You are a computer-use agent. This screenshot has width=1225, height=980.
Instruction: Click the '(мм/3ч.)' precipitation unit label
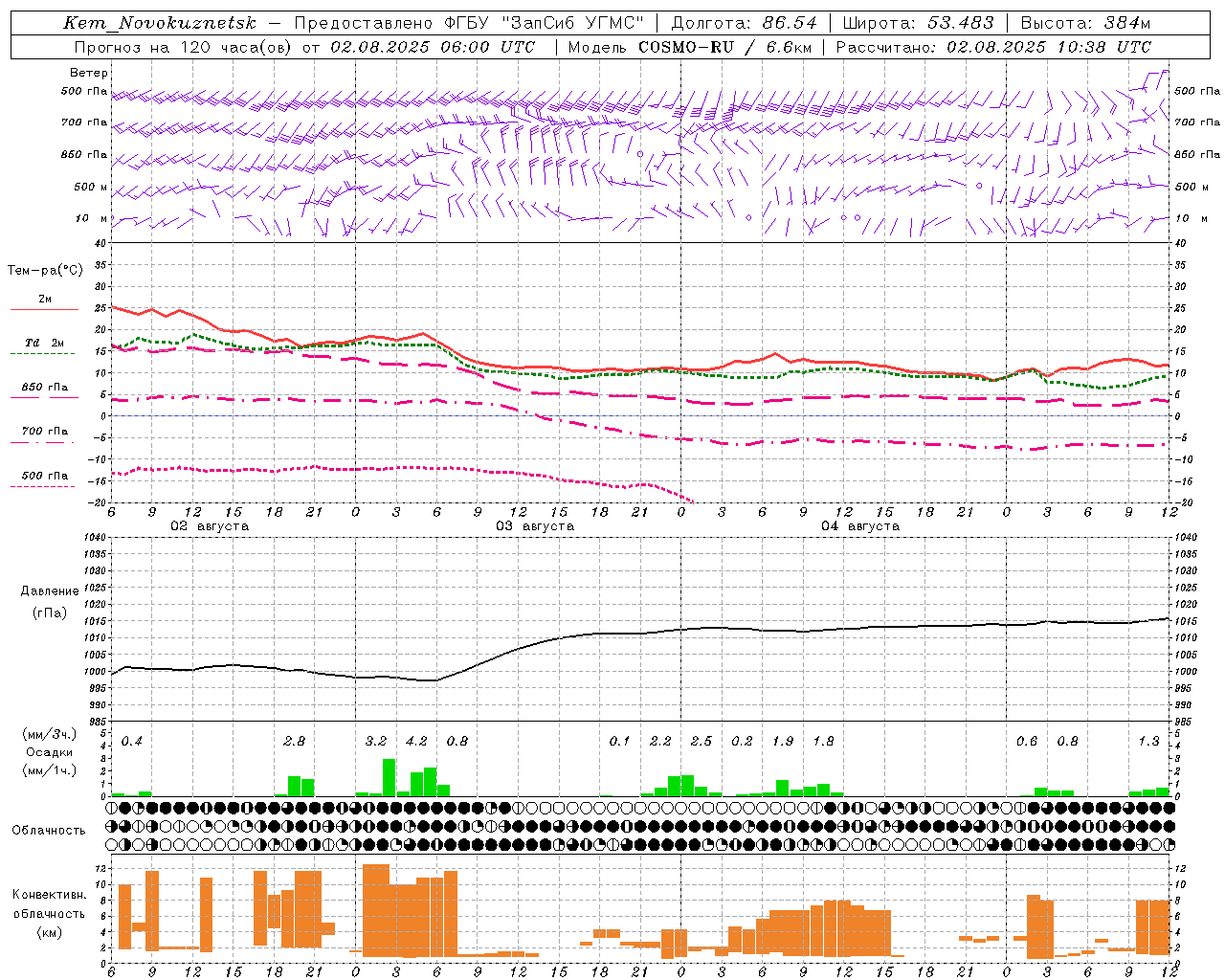(49, 734)
